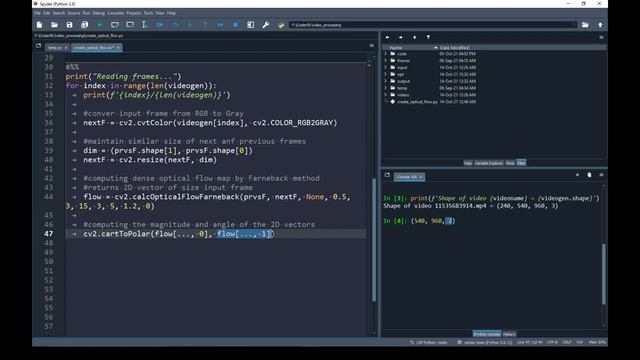The width and height of the screenshot is (640, 360).
Task: Step into the function with the debugger icon
Action: (190, 25)
